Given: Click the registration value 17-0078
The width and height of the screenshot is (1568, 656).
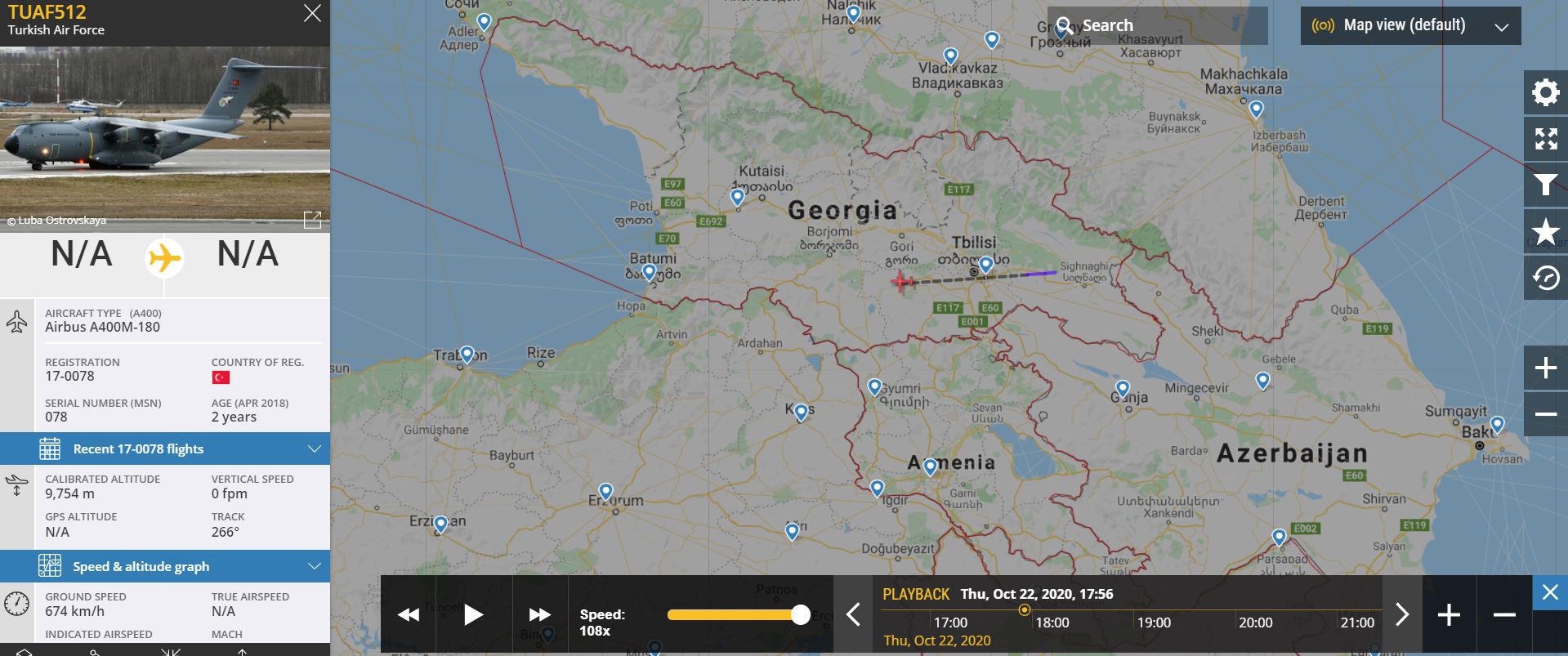Looking at the screenshot, I should click(x=69, y=377).
